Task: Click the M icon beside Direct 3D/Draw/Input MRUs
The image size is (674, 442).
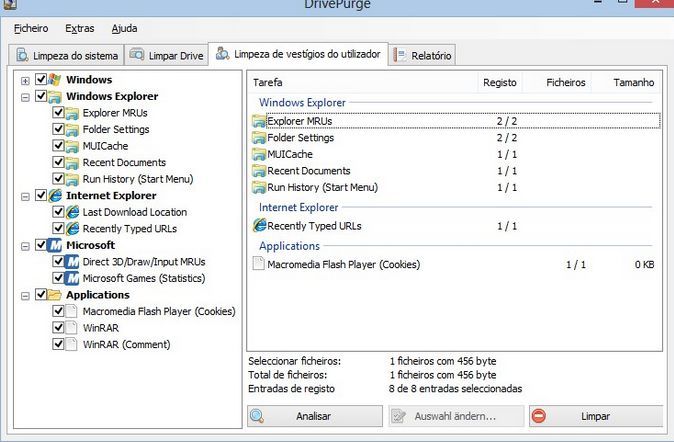Action: pos(72,262)
